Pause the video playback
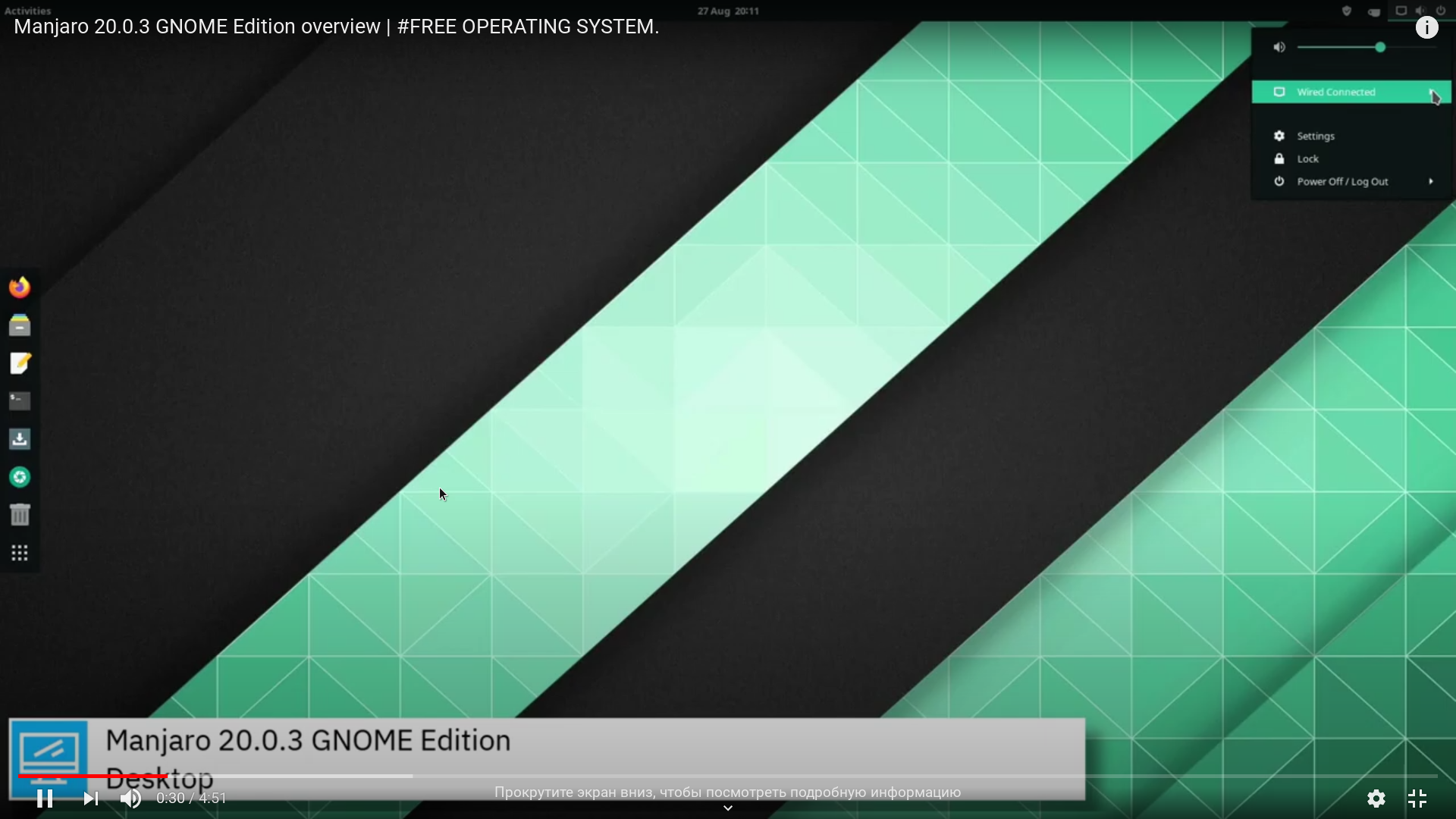1456x819 pixels. pos(45,799)
